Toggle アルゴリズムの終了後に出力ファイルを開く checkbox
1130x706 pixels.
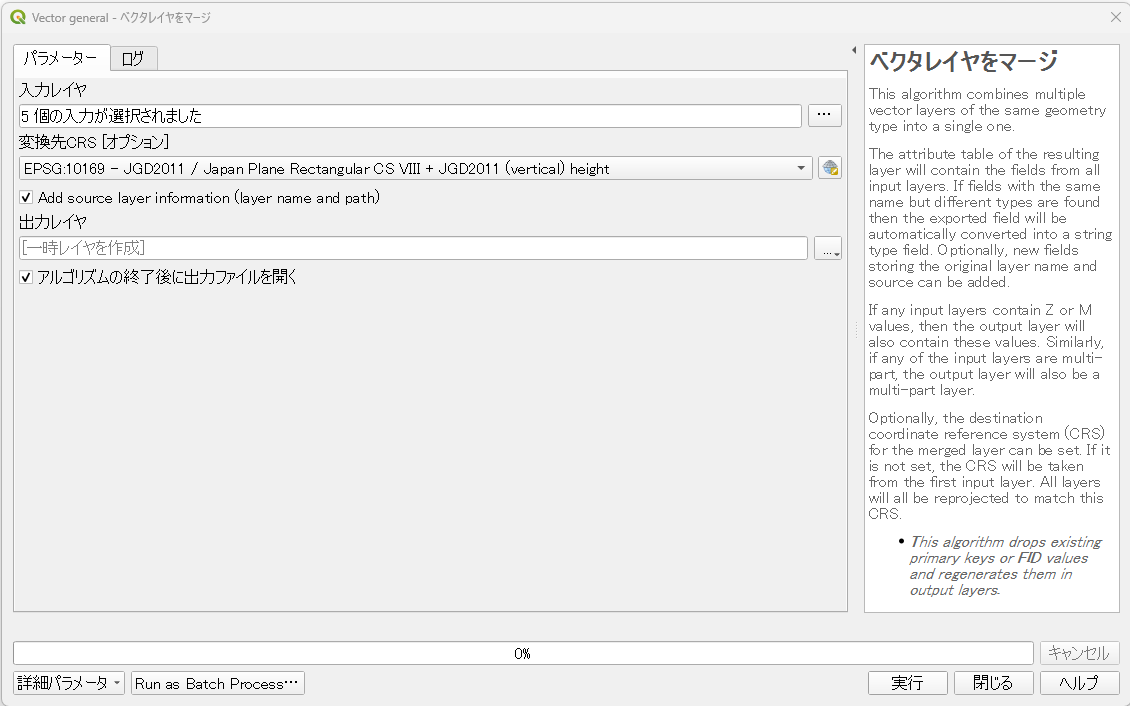point(26,277)
